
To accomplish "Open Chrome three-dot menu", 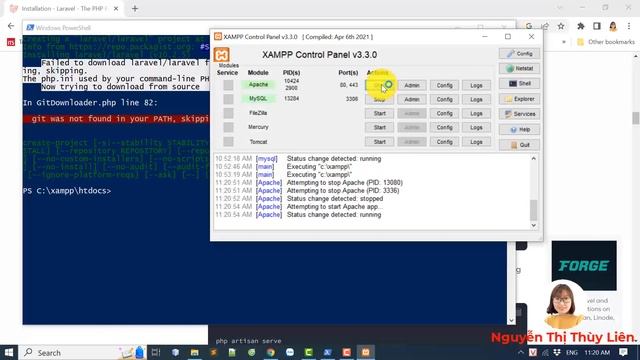I will (x=629, y=26).
